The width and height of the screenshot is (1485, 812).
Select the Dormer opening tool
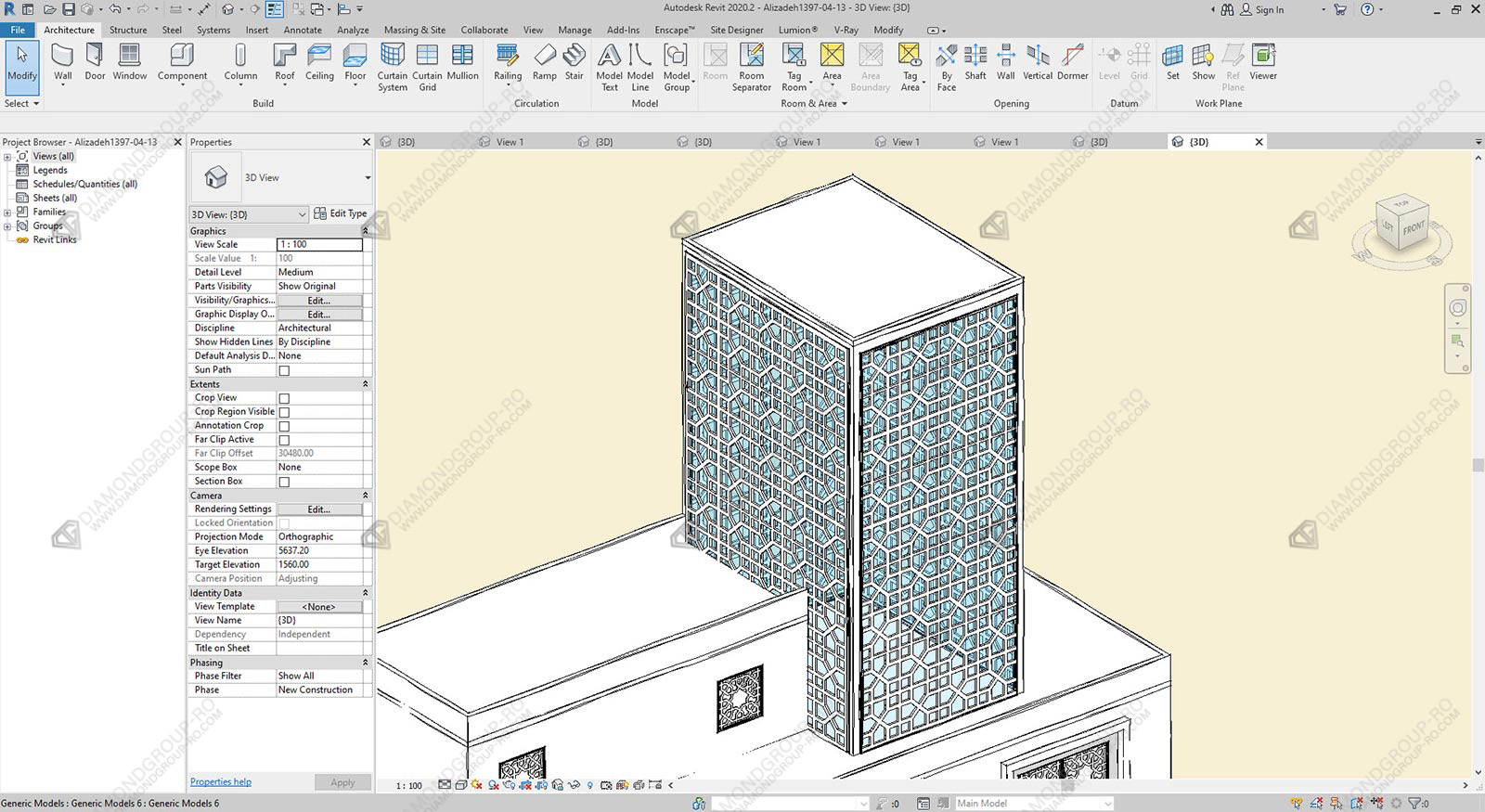(x=1072, y=63)
